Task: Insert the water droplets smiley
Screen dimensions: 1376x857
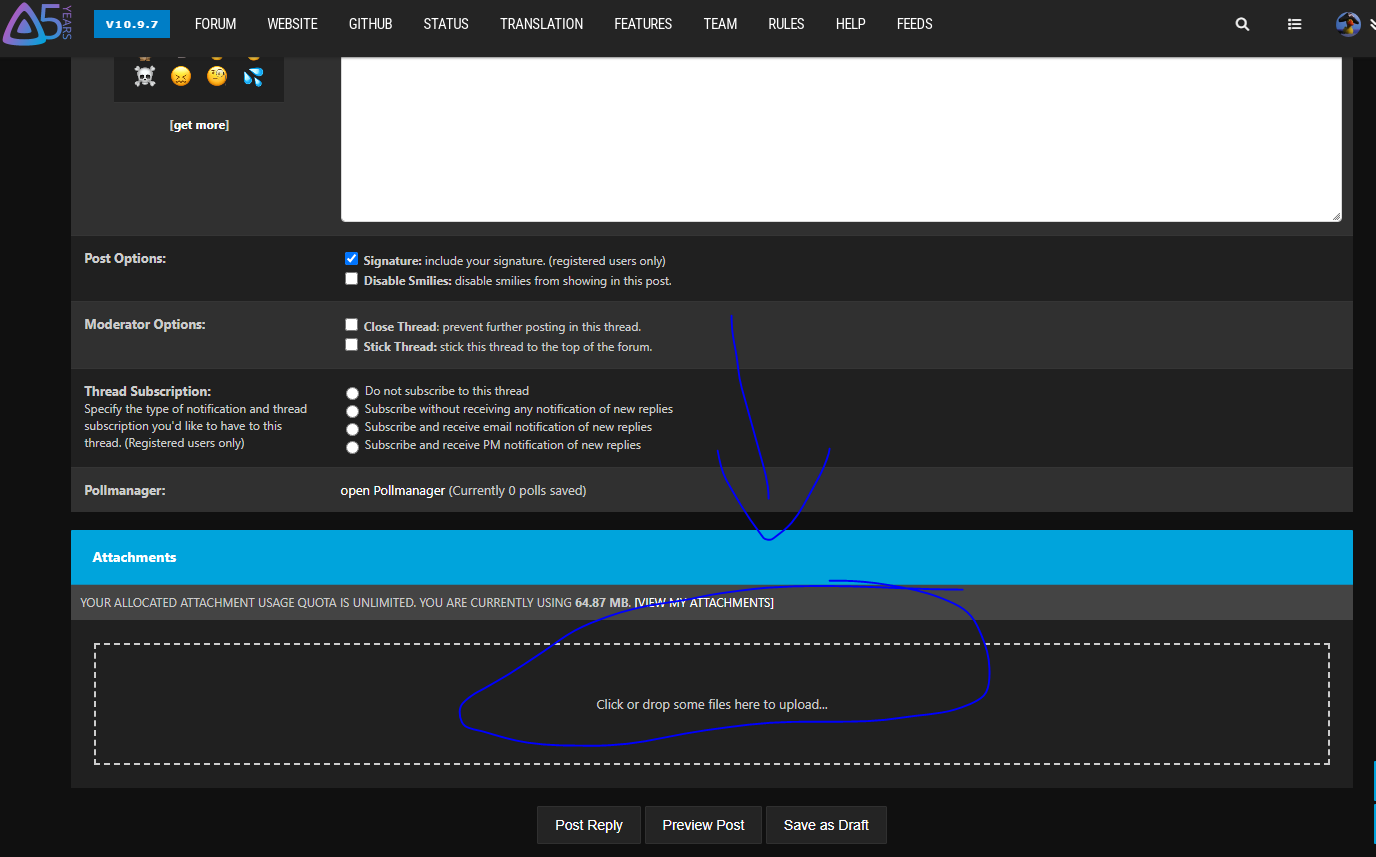Action: click(x=253, y=77)
